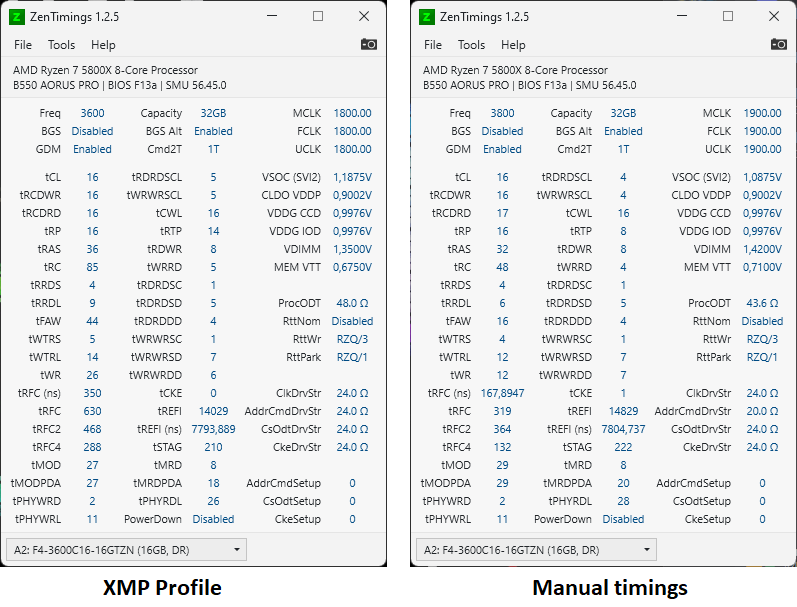
Task: Click the VSOC (SVI2) value 1,1875V
Action: tap(352, 177)
